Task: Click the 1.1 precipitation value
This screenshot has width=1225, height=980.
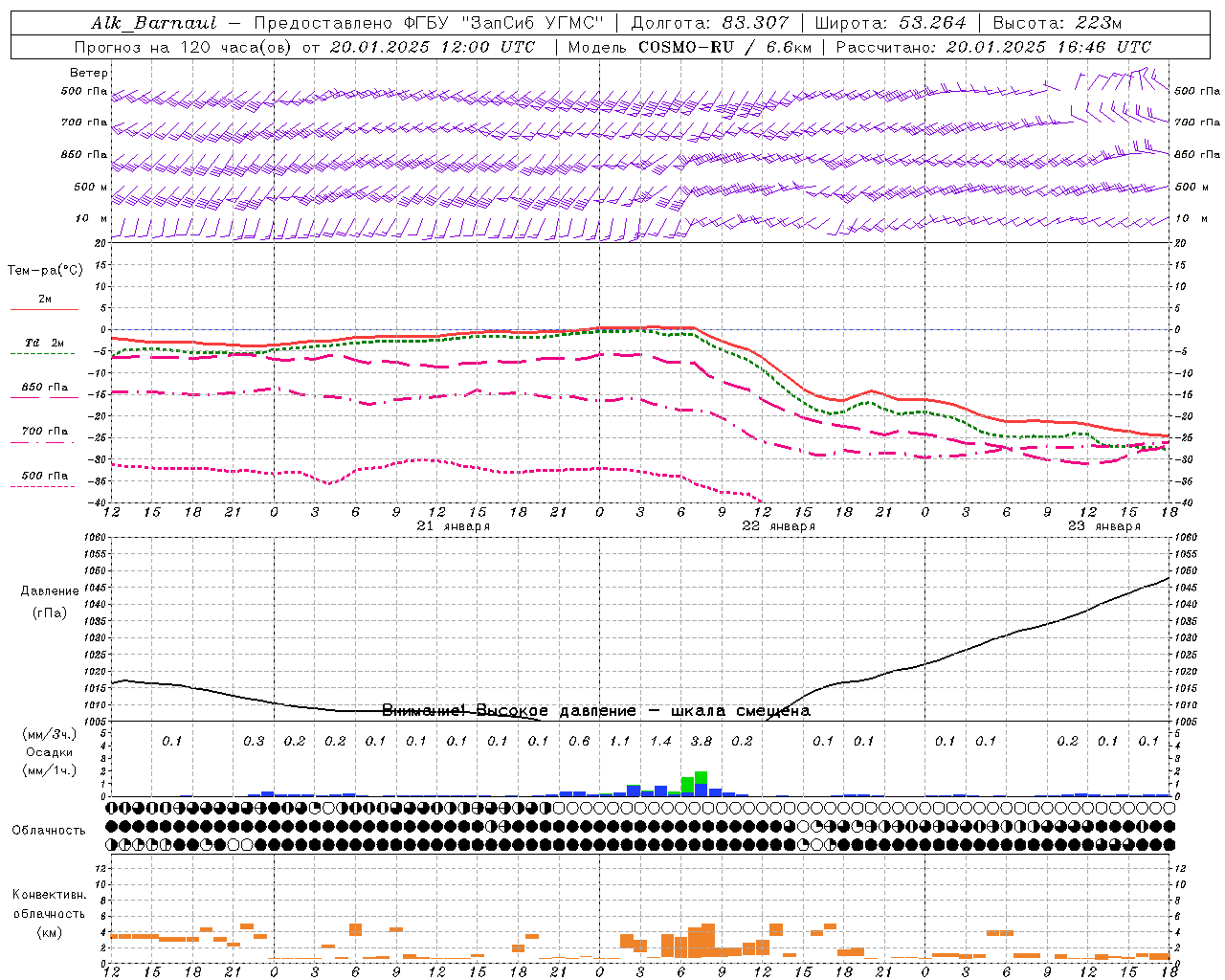Action: click(620, 741)
